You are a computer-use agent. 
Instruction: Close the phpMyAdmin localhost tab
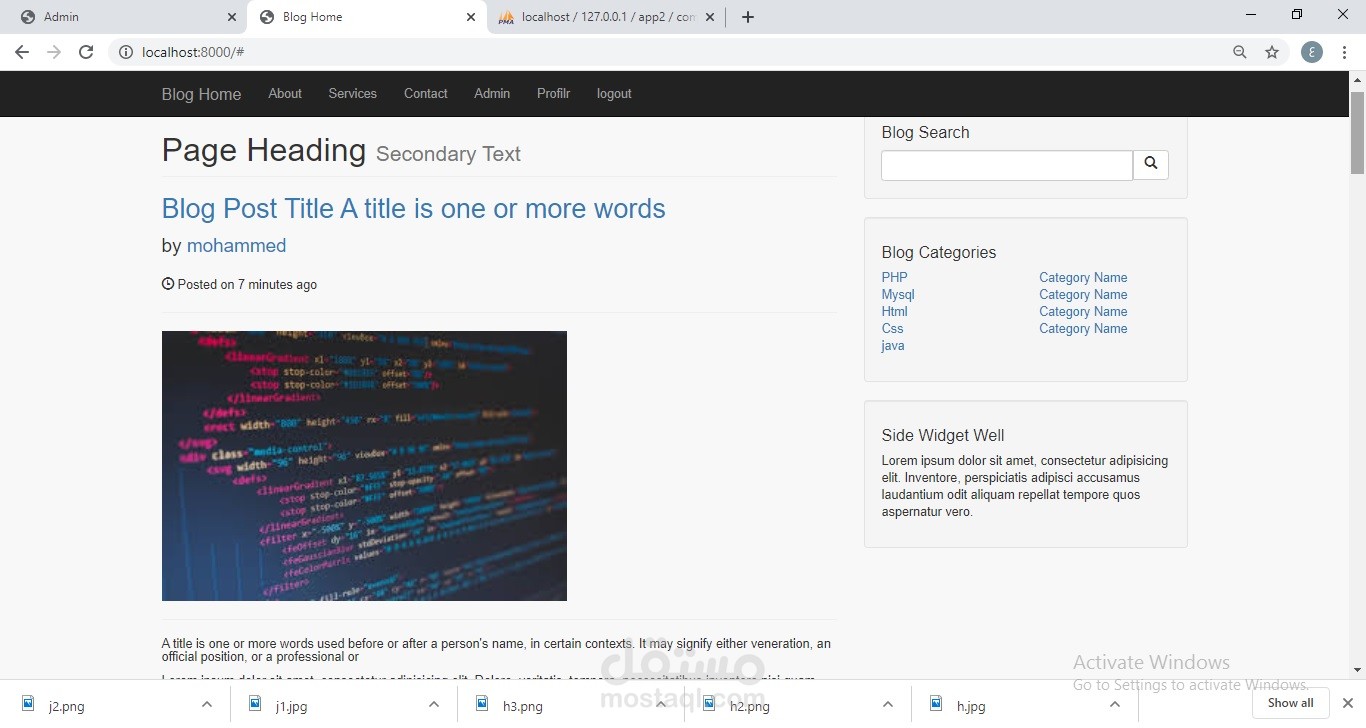click(710, 17)
